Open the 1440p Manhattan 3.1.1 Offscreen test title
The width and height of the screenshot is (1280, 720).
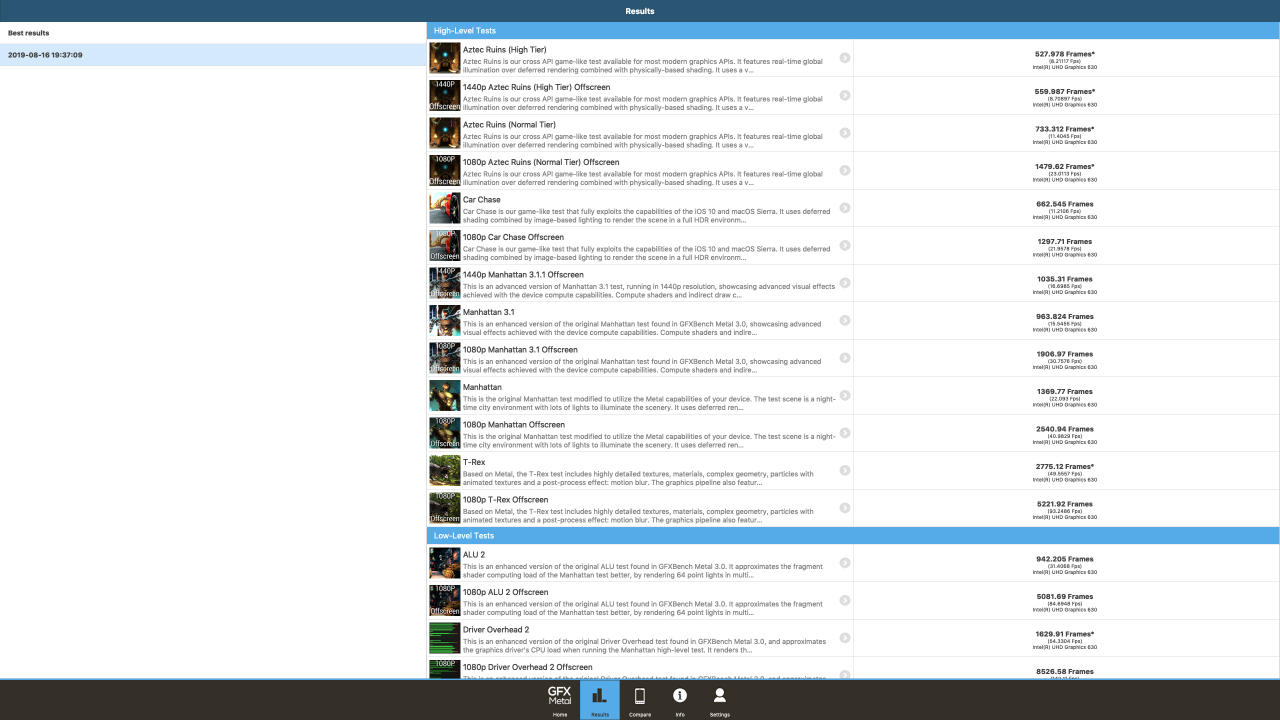tap(523, 275)
